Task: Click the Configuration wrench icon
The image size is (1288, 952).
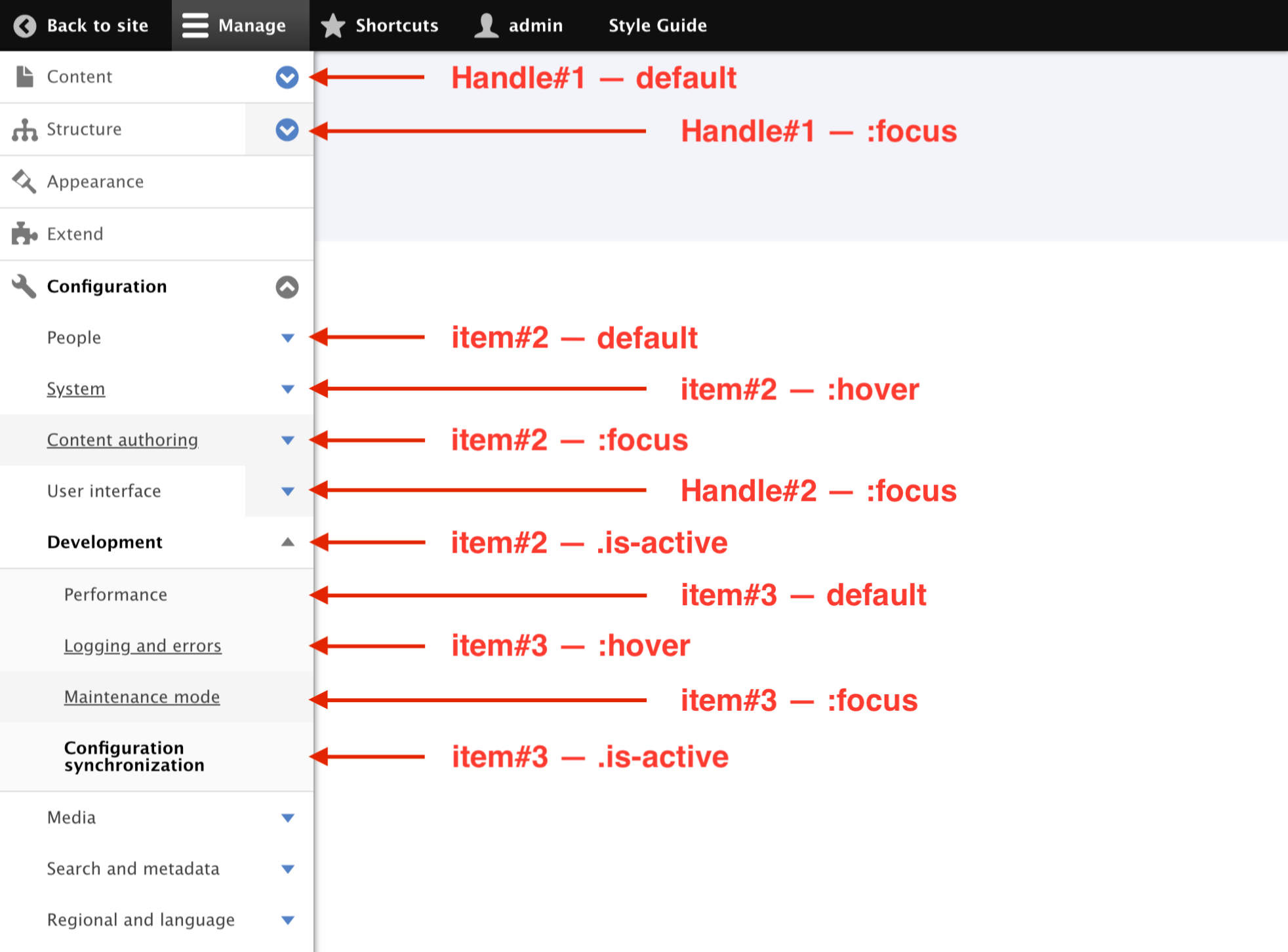Action: pyautogui.click(x=24, y=287)
